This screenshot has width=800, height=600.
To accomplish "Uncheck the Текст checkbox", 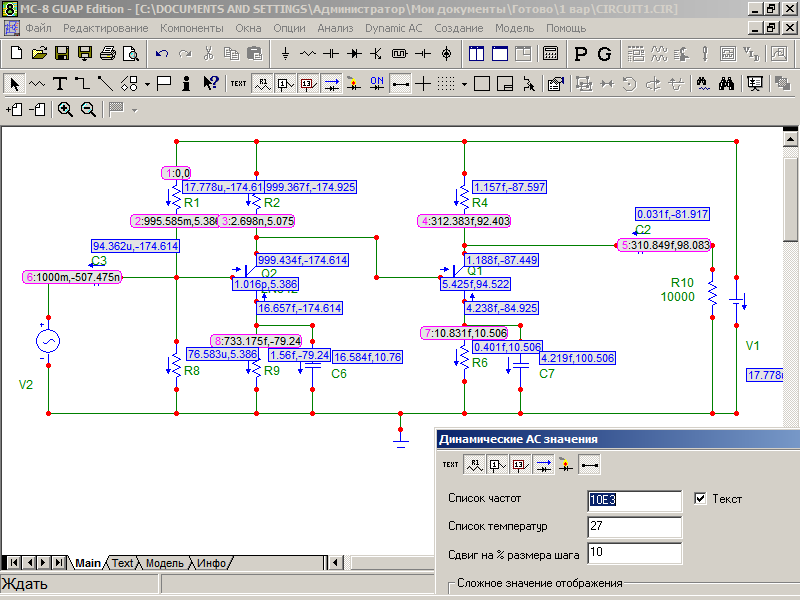I will (x=700, y=498).
